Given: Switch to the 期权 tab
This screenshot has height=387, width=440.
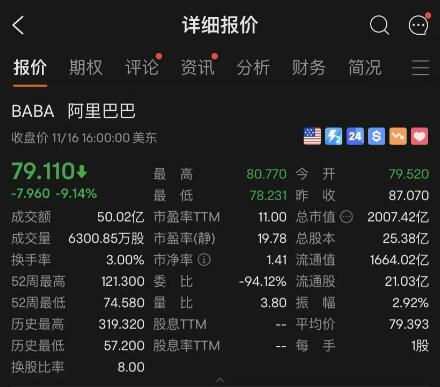Looking at the screenshot, I should (x=86, y=68).
